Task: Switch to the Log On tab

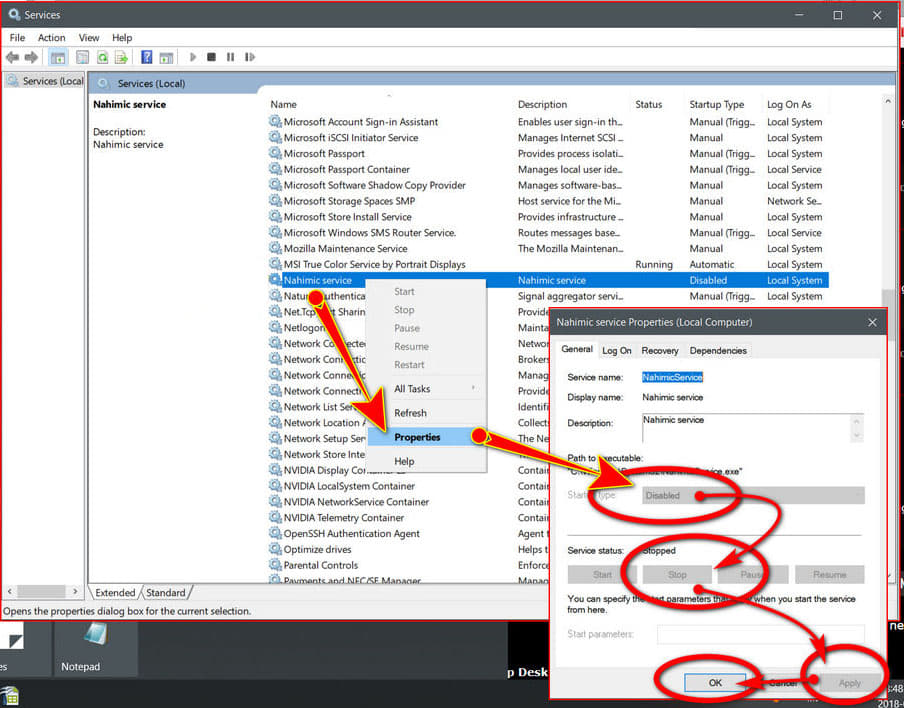Action: pyautogui.click(x=617, y=350)
